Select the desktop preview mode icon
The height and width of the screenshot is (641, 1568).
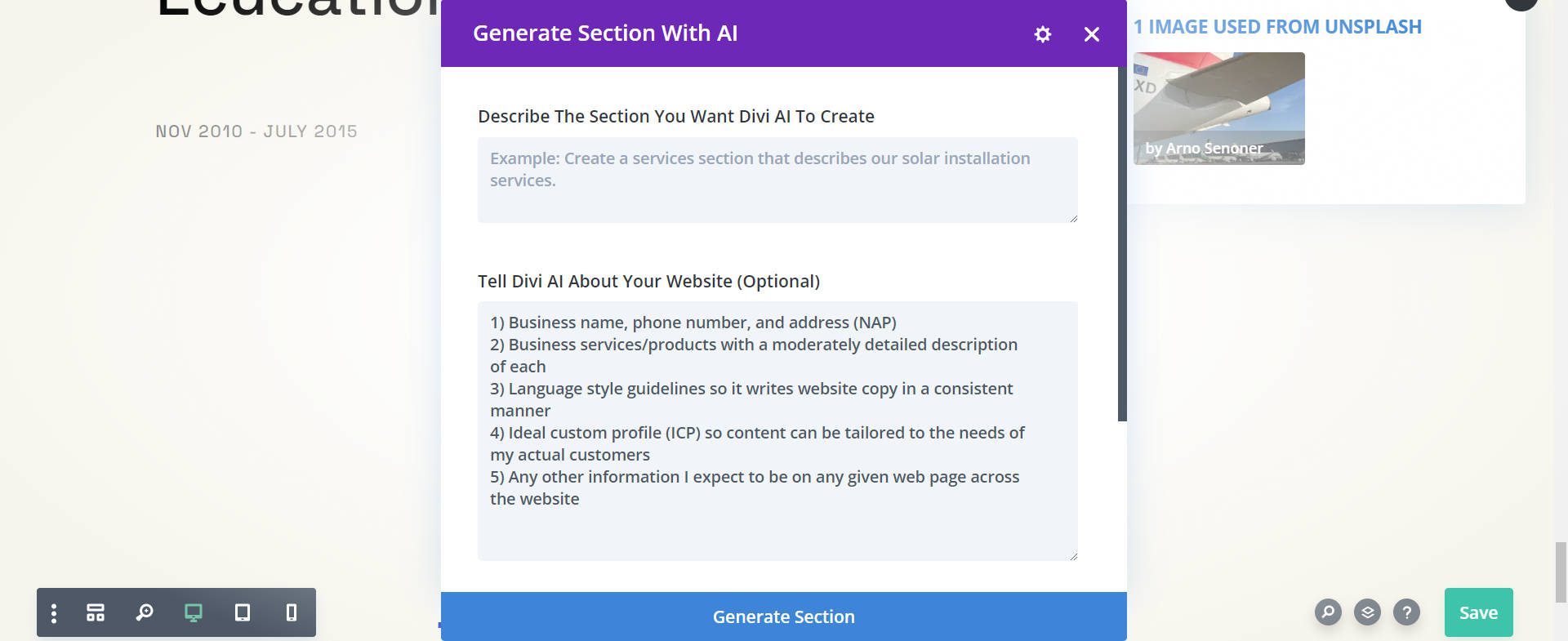194,612
